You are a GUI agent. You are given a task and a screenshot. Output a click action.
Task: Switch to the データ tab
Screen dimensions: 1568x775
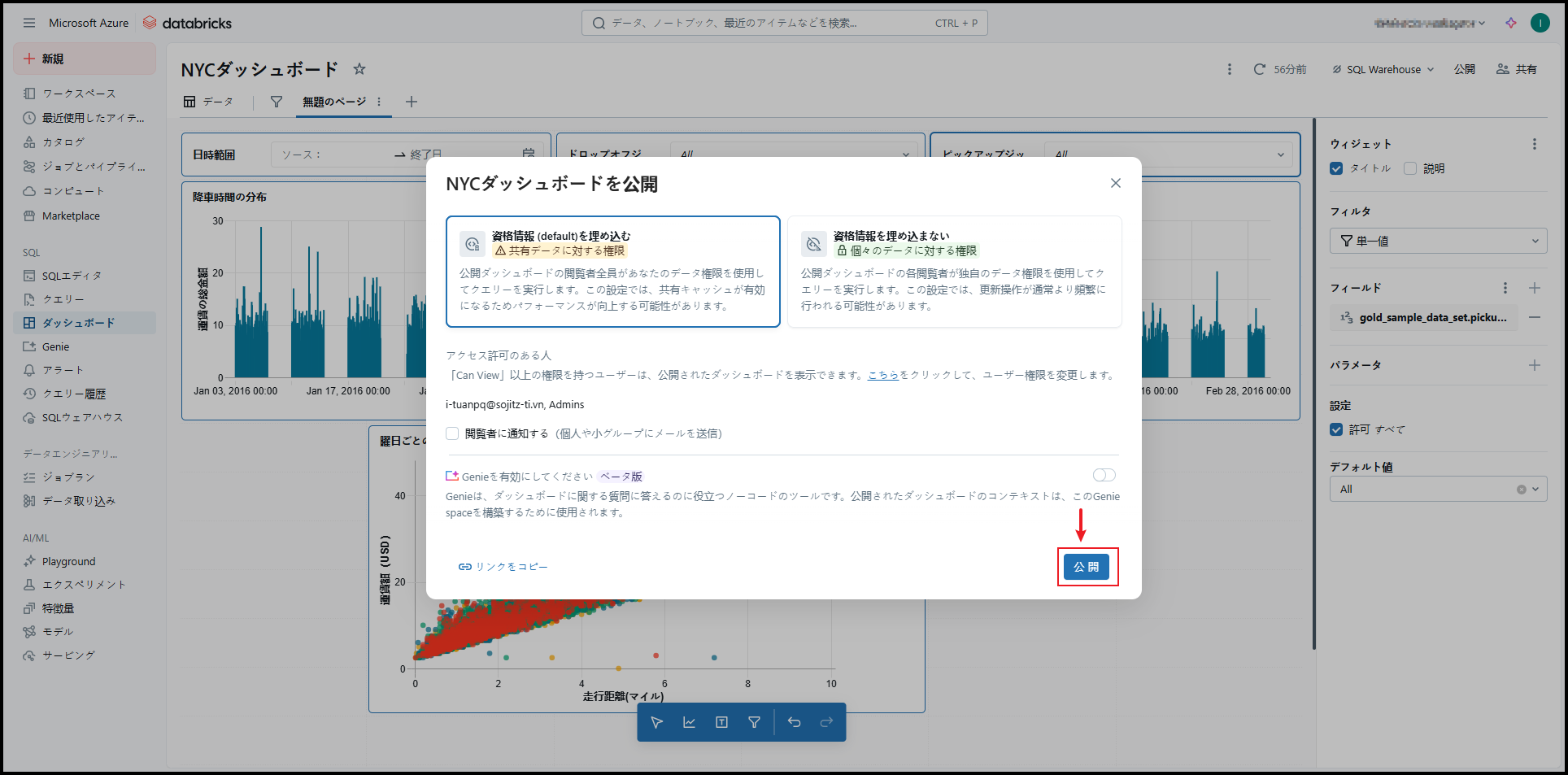208,102
